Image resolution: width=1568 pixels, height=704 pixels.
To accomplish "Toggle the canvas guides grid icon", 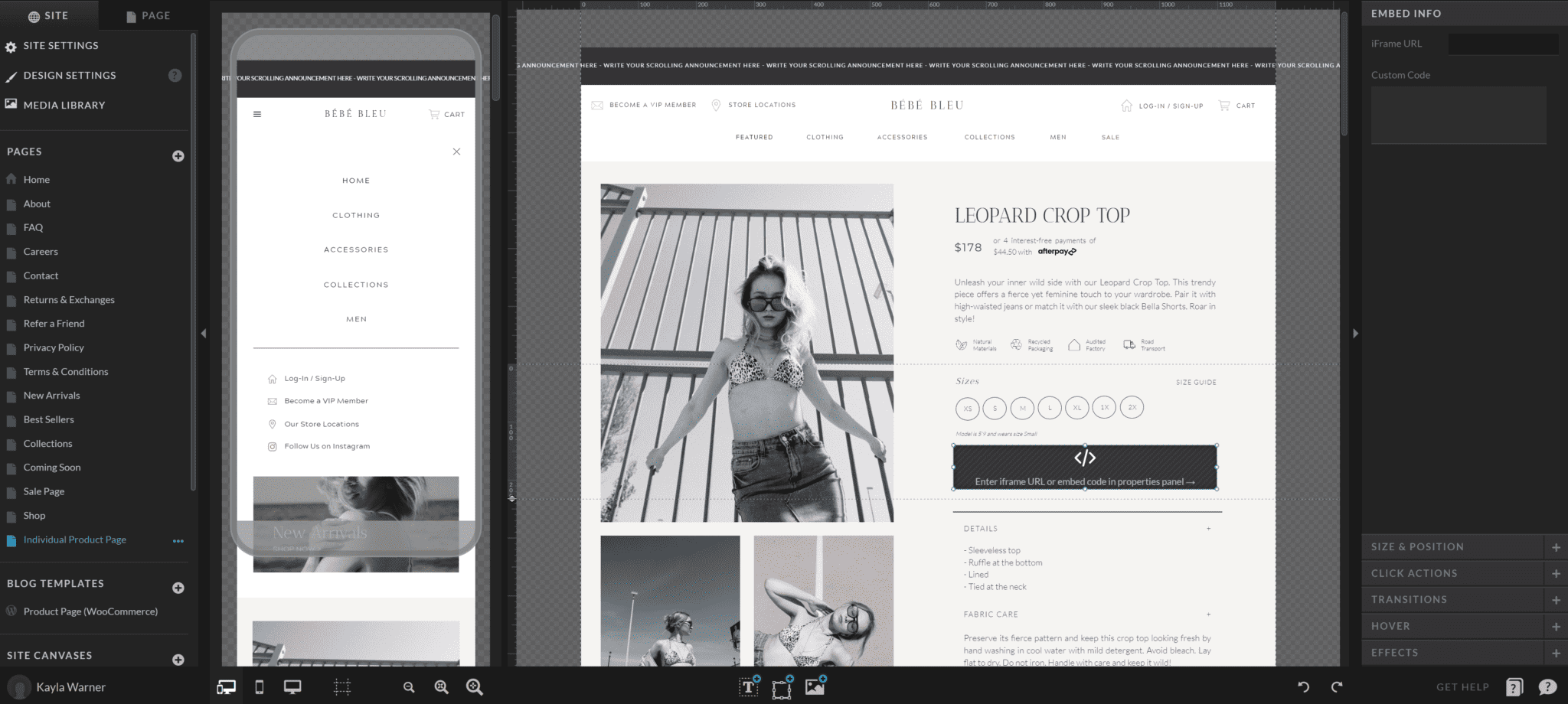I will (x=341, y=686).
